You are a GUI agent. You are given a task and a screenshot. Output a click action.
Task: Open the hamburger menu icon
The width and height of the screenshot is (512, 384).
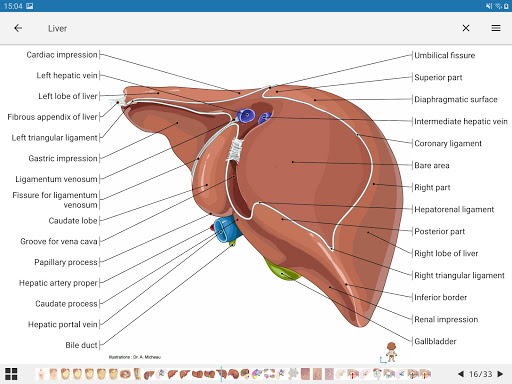point(496,28)
